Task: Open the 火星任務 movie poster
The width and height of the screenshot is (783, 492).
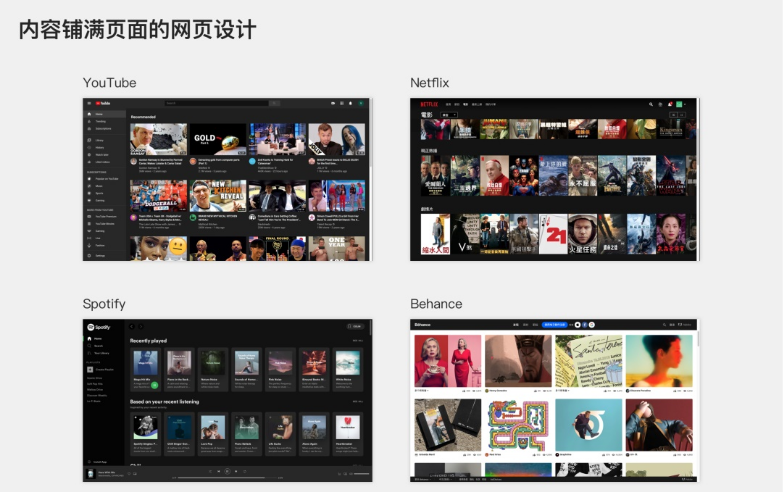Action: pyautogui.click(x=582, y=234)
